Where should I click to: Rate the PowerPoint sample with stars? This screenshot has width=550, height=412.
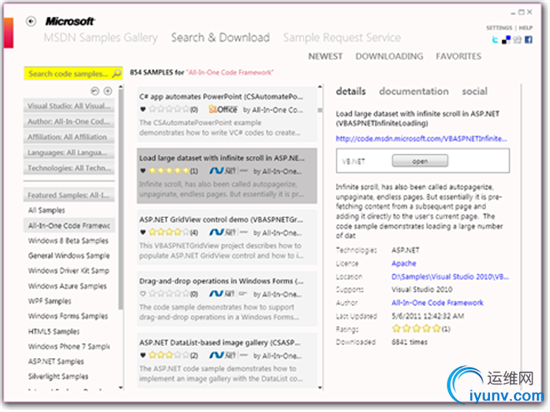click(169, 109)
